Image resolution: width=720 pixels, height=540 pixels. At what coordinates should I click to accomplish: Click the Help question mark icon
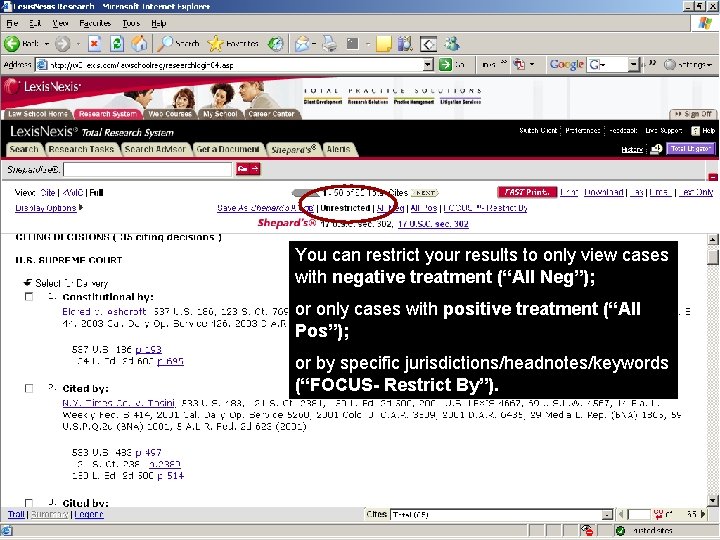pos(696,131)
